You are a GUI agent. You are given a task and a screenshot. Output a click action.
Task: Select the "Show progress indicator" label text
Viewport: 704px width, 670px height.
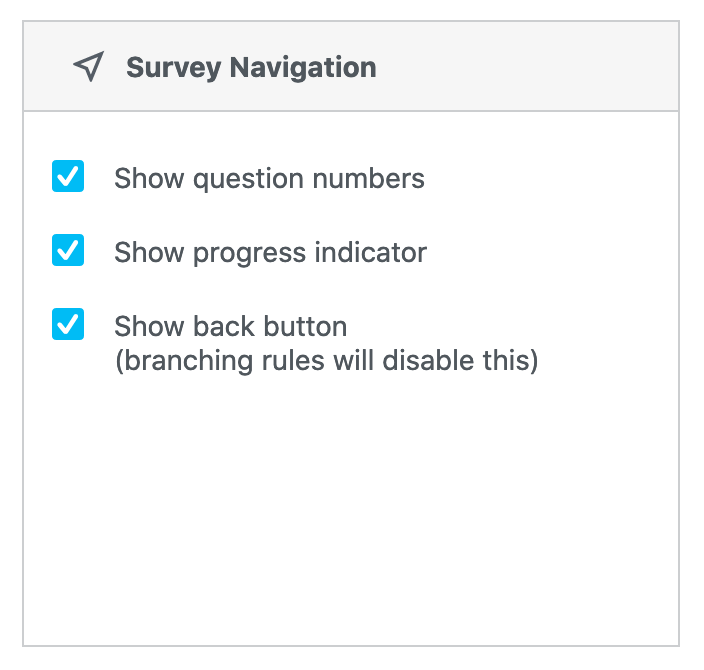pyautogui.click(x=270, y=252)
